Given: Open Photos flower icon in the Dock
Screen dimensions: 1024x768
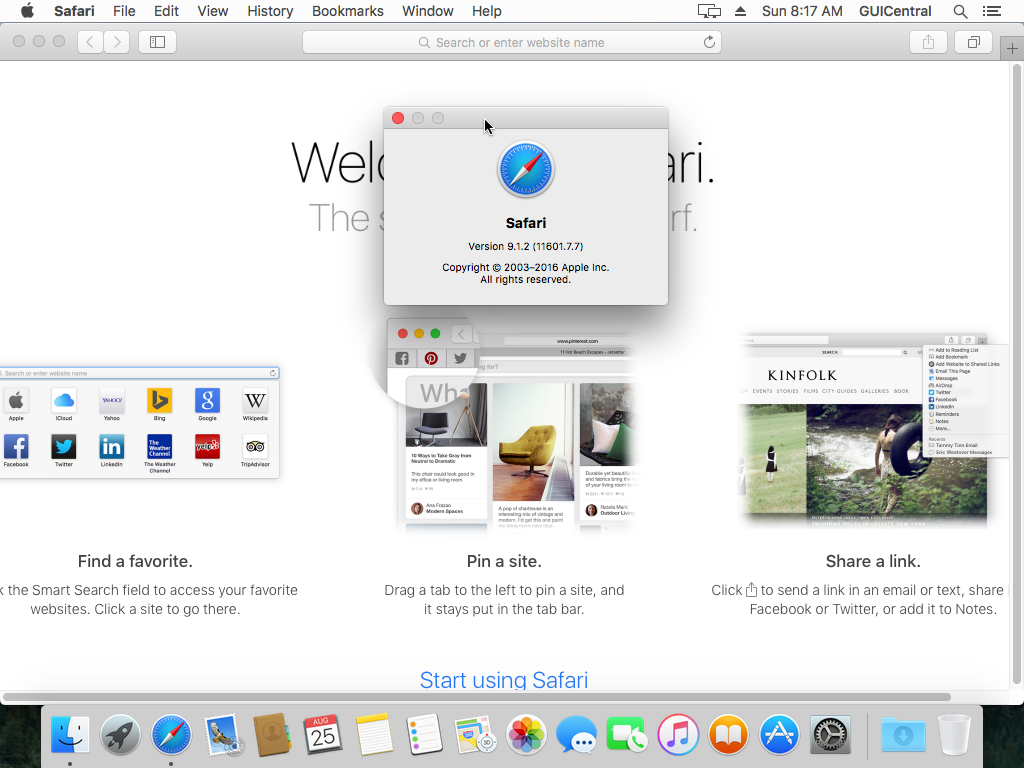Looking at the screenshot, I should pyautogui.click(x=526, y=734).
